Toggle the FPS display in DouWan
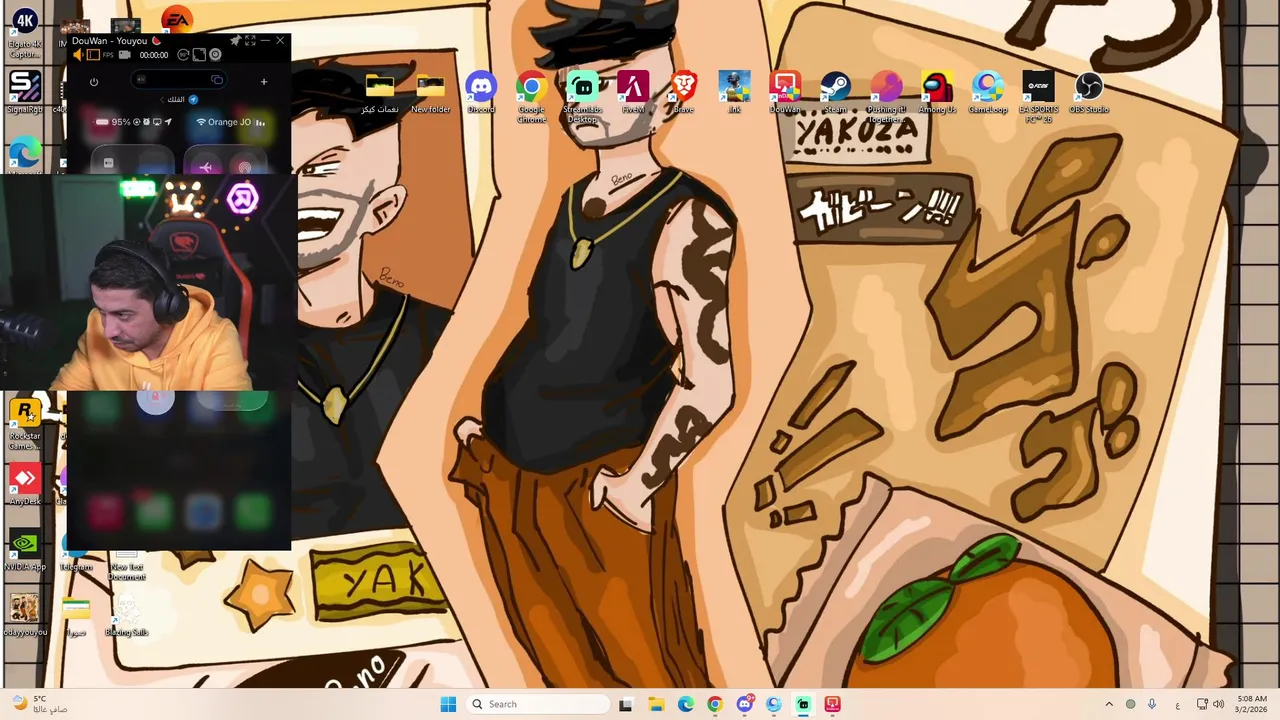The width and height of the screenshot is (1280, 720). click(108, 54)
